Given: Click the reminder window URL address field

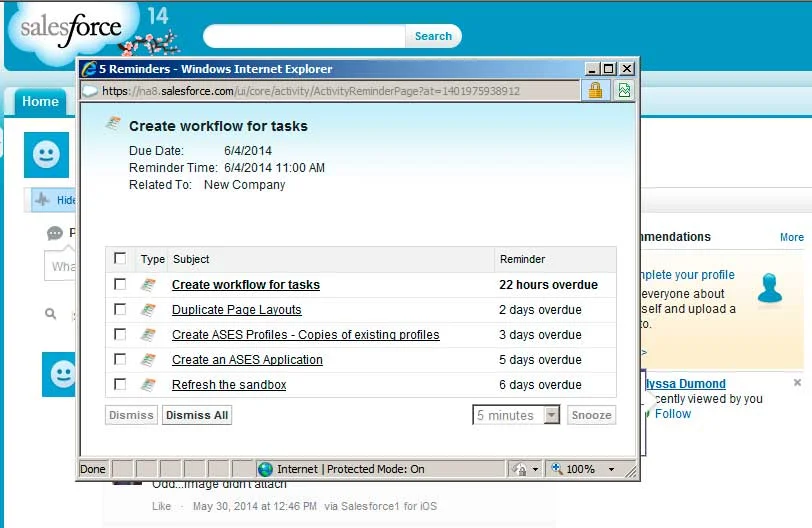Looking at the screenshot, I should click(x=330, y=91).
